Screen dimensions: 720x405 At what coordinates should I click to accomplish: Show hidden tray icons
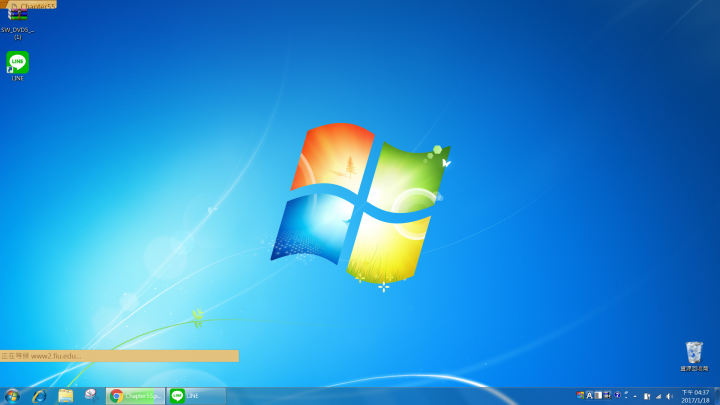pos(635,396)
